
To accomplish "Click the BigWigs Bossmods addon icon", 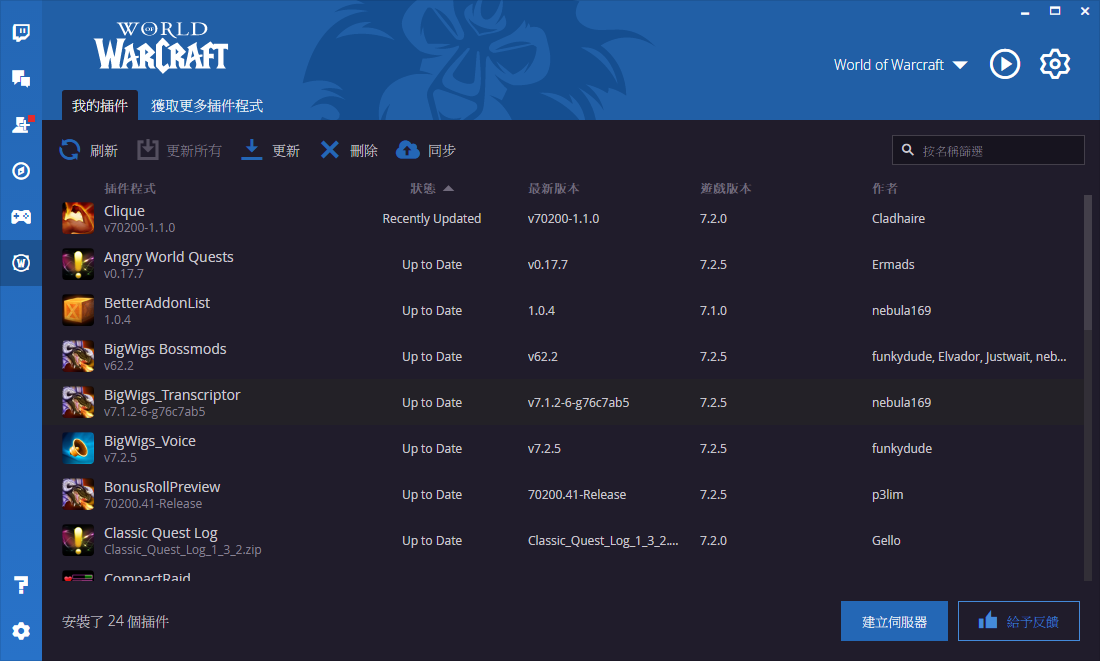I will [x=78, y=356].
